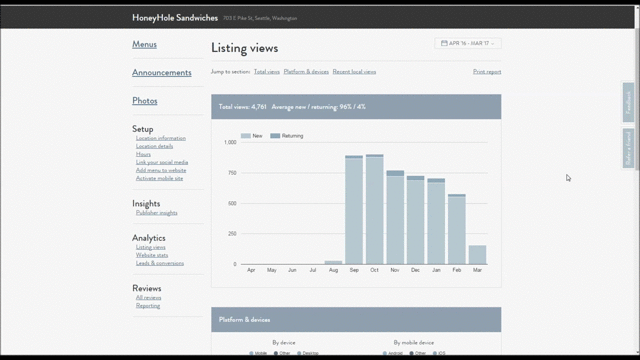Jump to Platform & devices section
This screenshot has width=640, height=360.
tap(306, 72)
